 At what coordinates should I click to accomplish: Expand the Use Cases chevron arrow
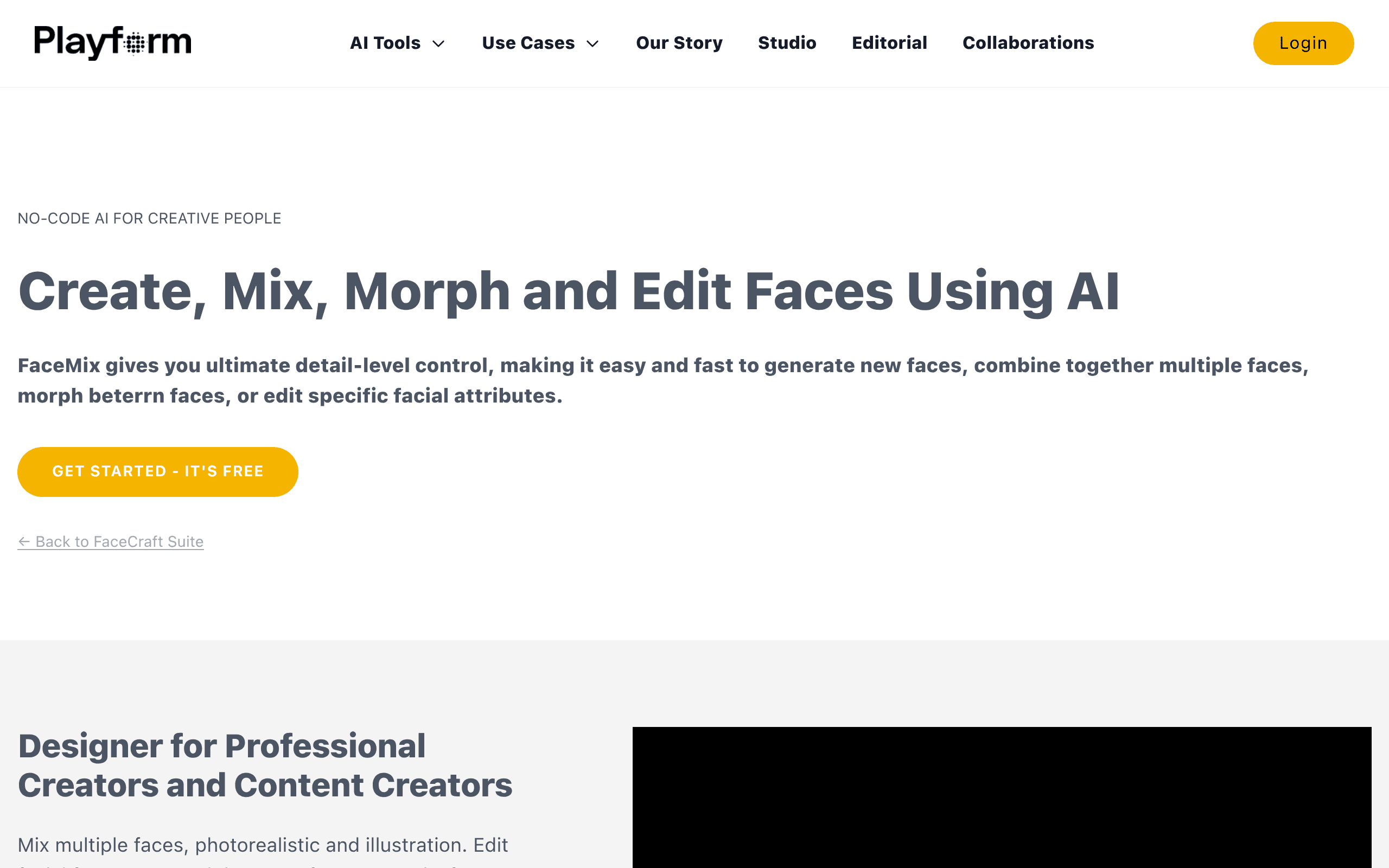point(592,43)
